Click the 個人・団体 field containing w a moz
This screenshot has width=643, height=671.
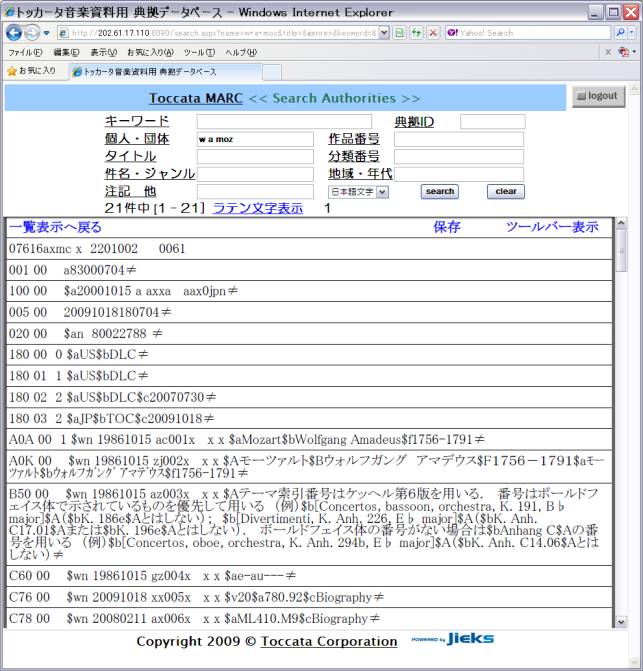[255, 140]
